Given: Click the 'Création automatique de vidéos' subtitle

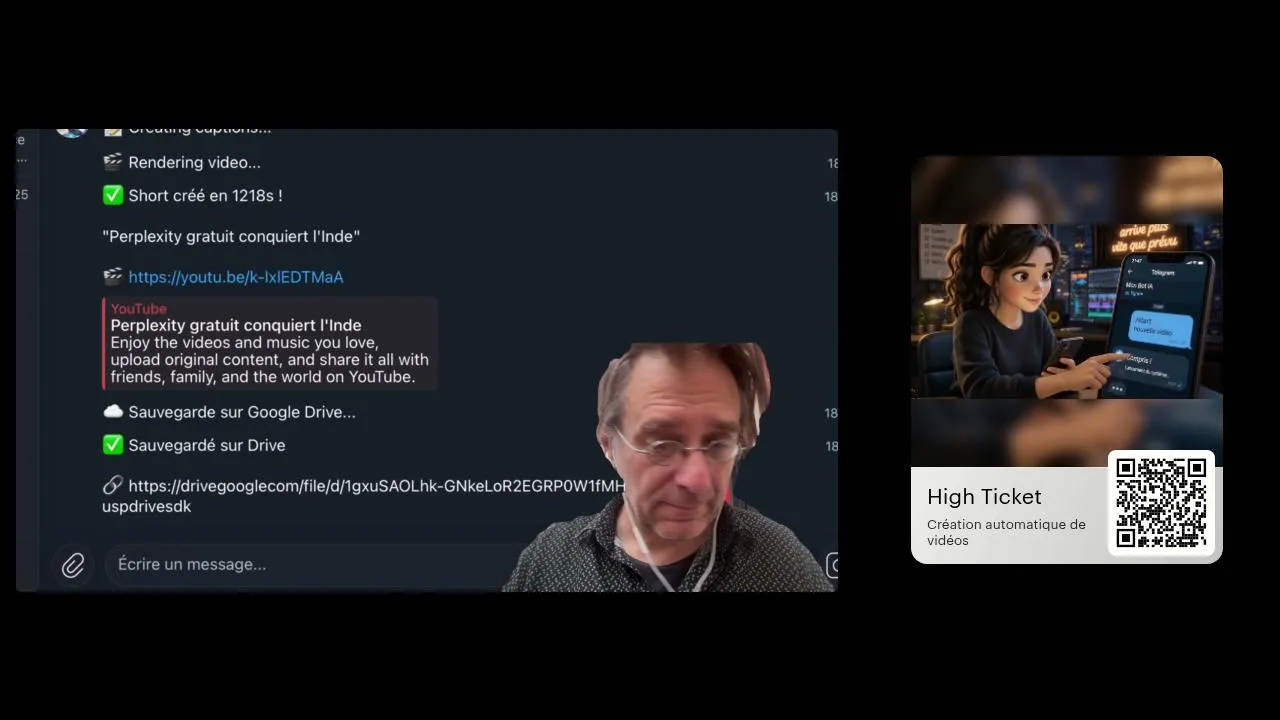Looking at the screenshot, I should coord(1006,532).
